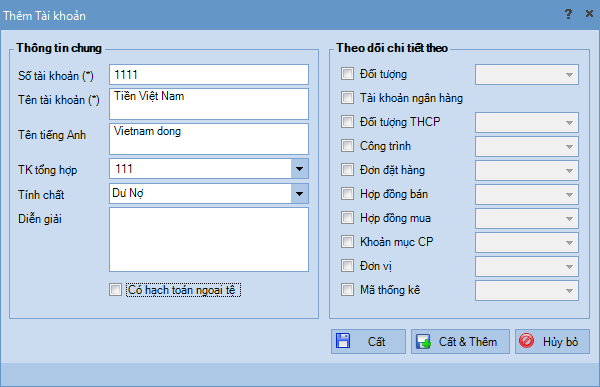
Task: Click the Số tài khoản field with 1111
Action: tap(209, 74)
